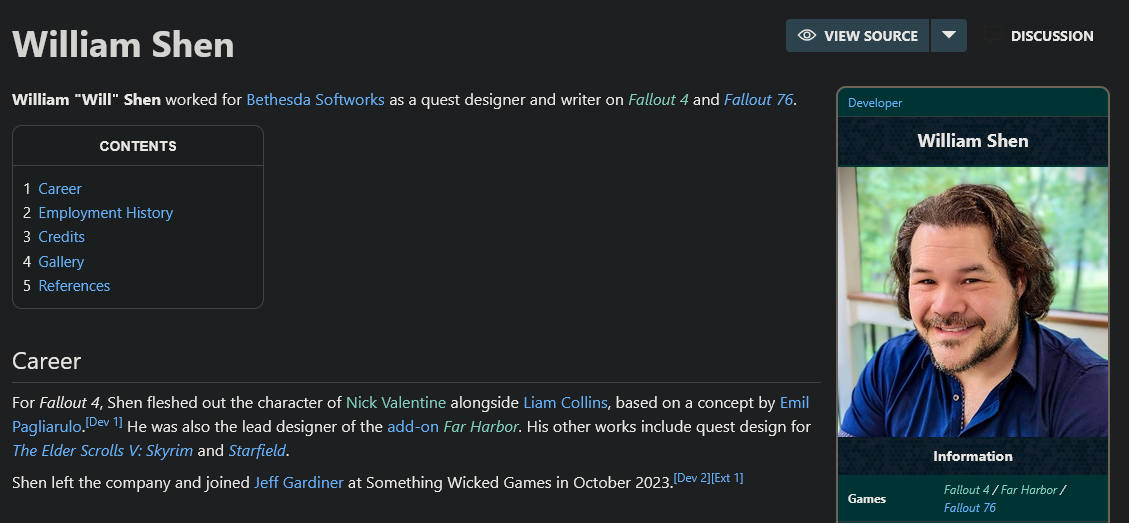1129x523 pixels.
Task: Click the Ext 1 reference footnote
Action: point(727,478)
